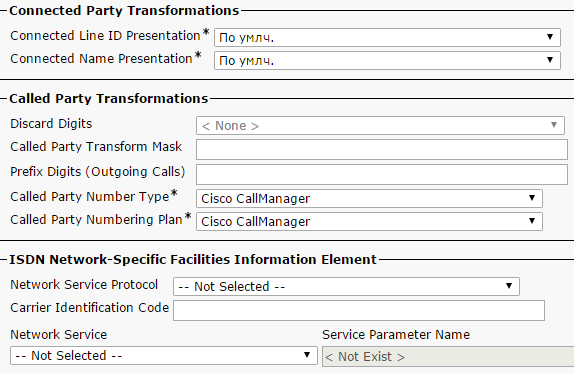Click the Discard Digits dropdown arrow
The image size is (574, 374).
click(554, 125)
